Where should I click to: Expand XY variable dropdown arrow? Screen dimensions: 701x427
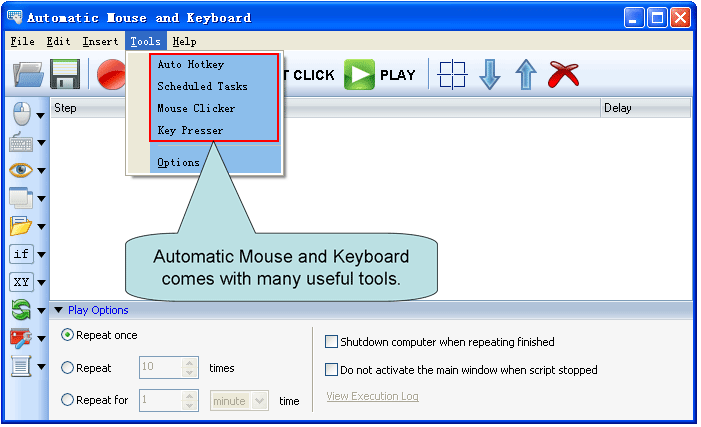click(x=42, y=283)
